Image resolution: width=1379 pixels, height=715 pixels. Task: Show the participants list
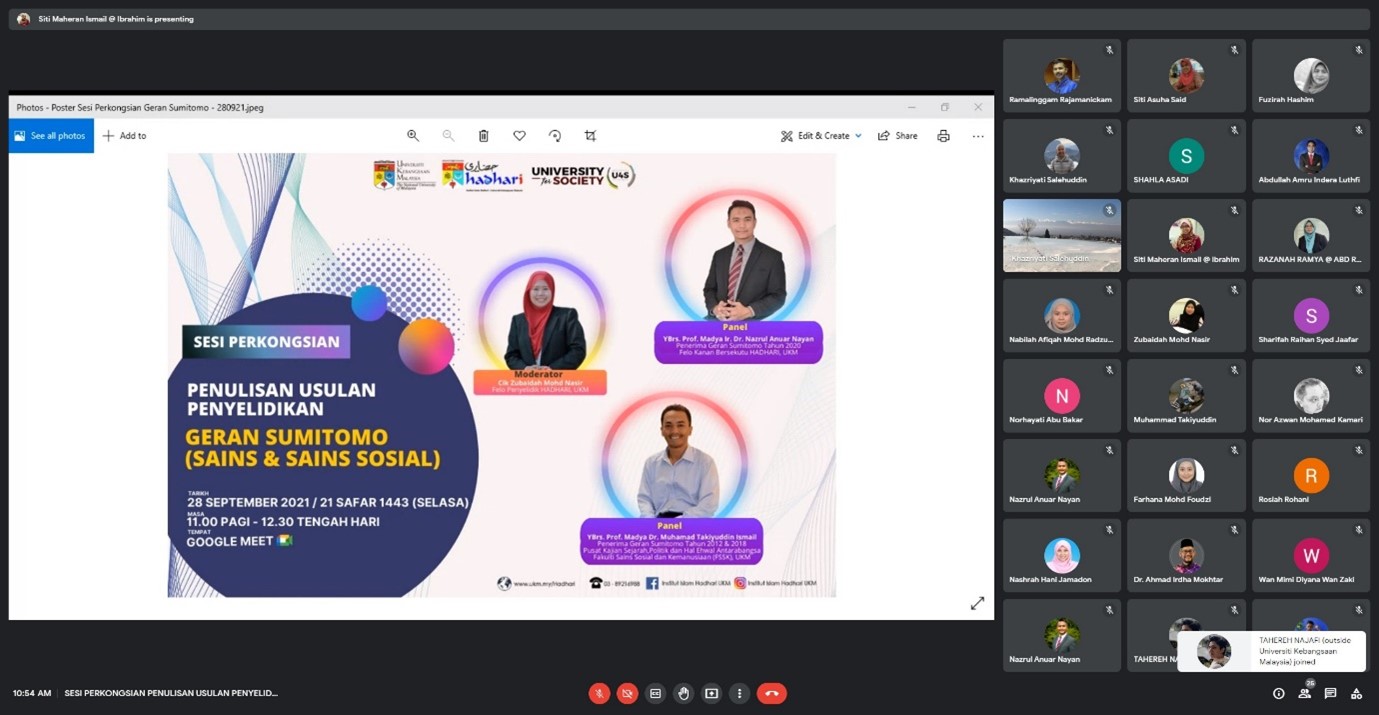click(x=1304, y=693)
